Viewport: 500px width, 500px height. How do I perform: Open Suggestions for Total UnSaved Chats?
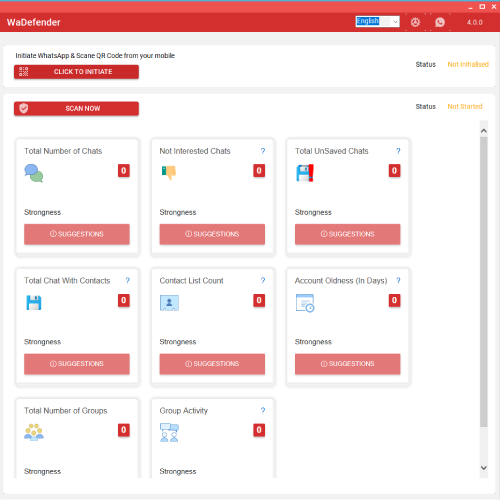click(x=347, y=234)
